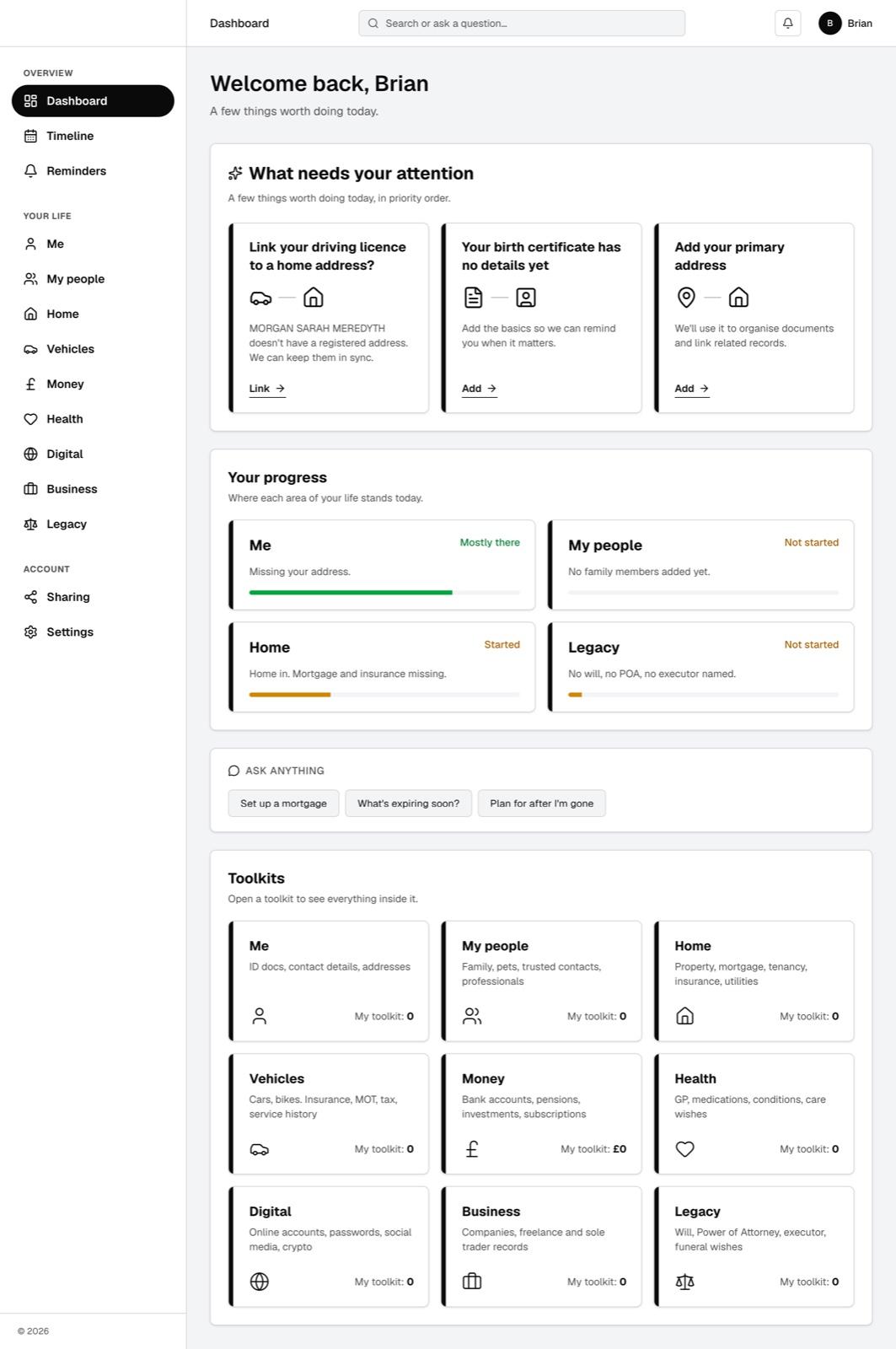Click the © 2026 footer text

coord(33,1331)
